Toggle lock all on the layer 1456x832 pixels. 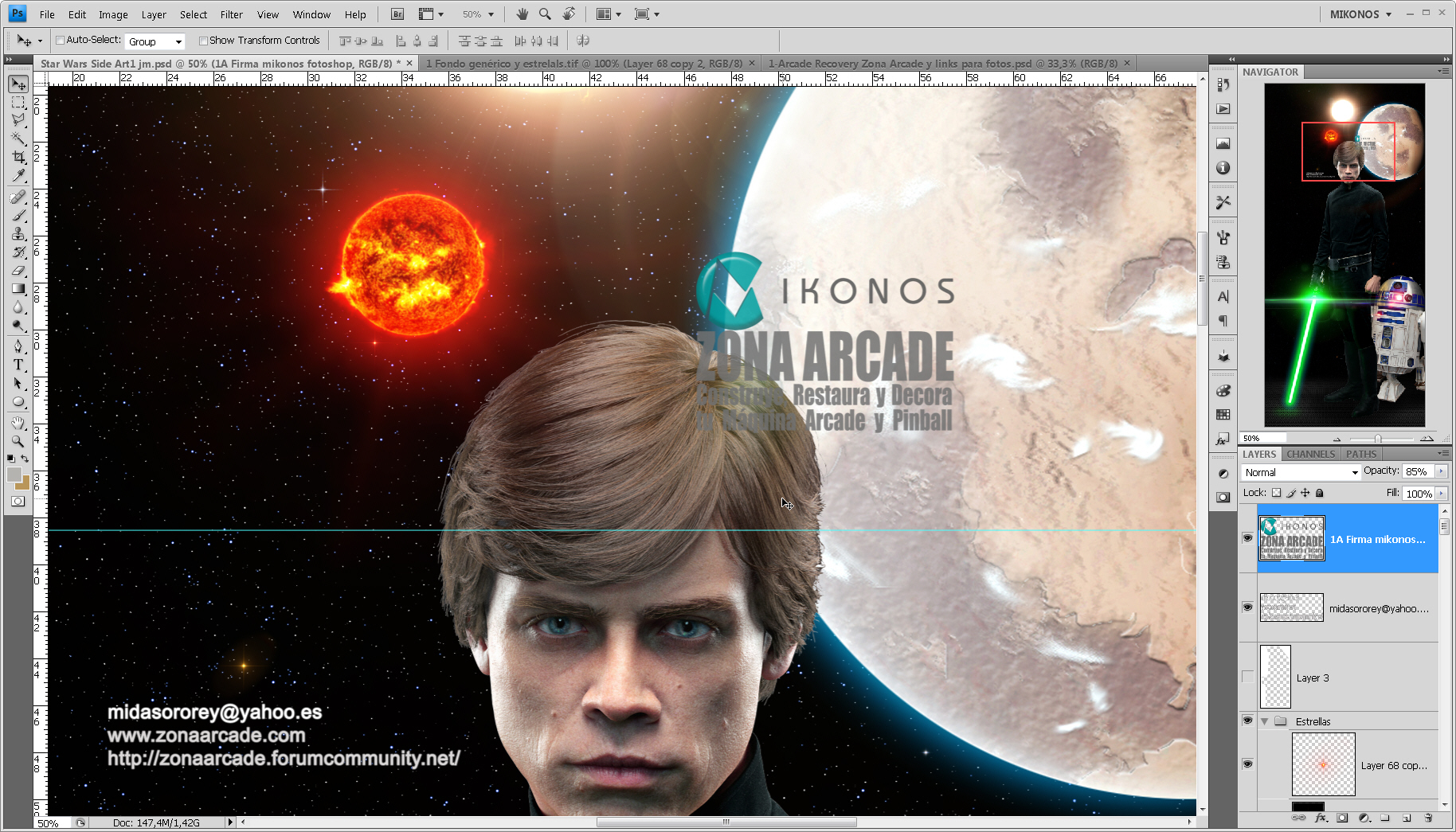(x=1319, y=493)
